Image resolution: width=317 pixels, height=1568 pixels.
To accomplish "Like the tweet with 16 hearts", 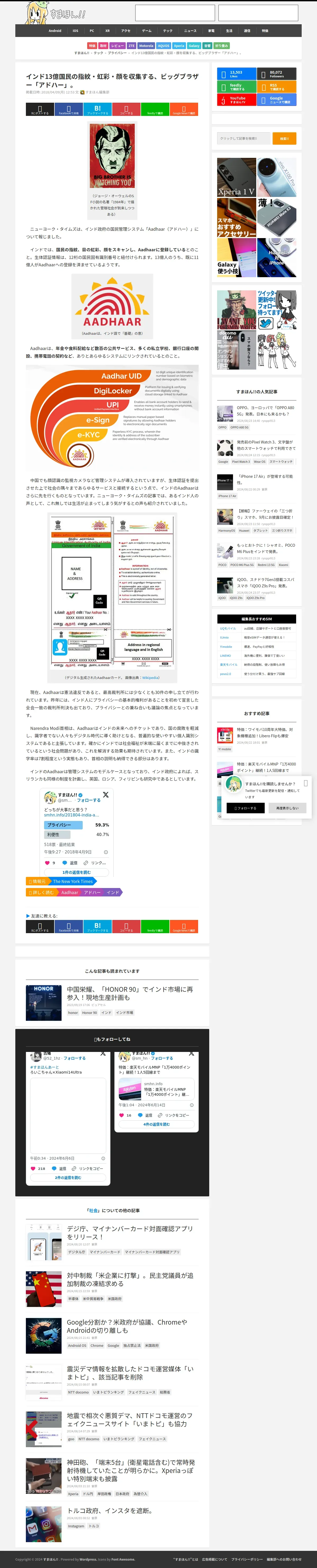I will [x=121, y=1115].
